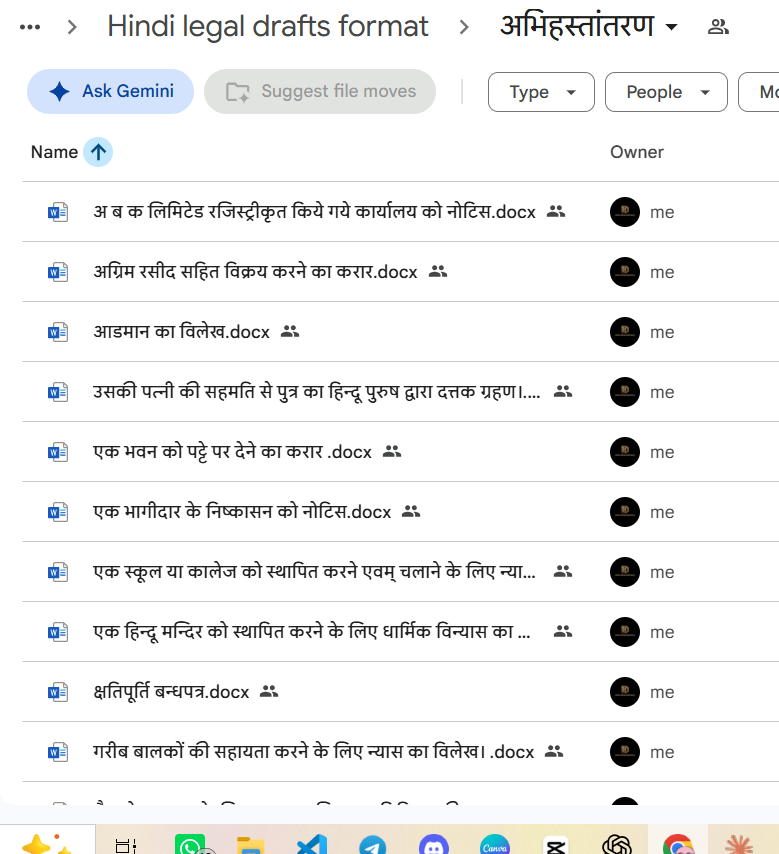Open Telegram from the taskbar
The image size is (779, 854).
[373, 845]
